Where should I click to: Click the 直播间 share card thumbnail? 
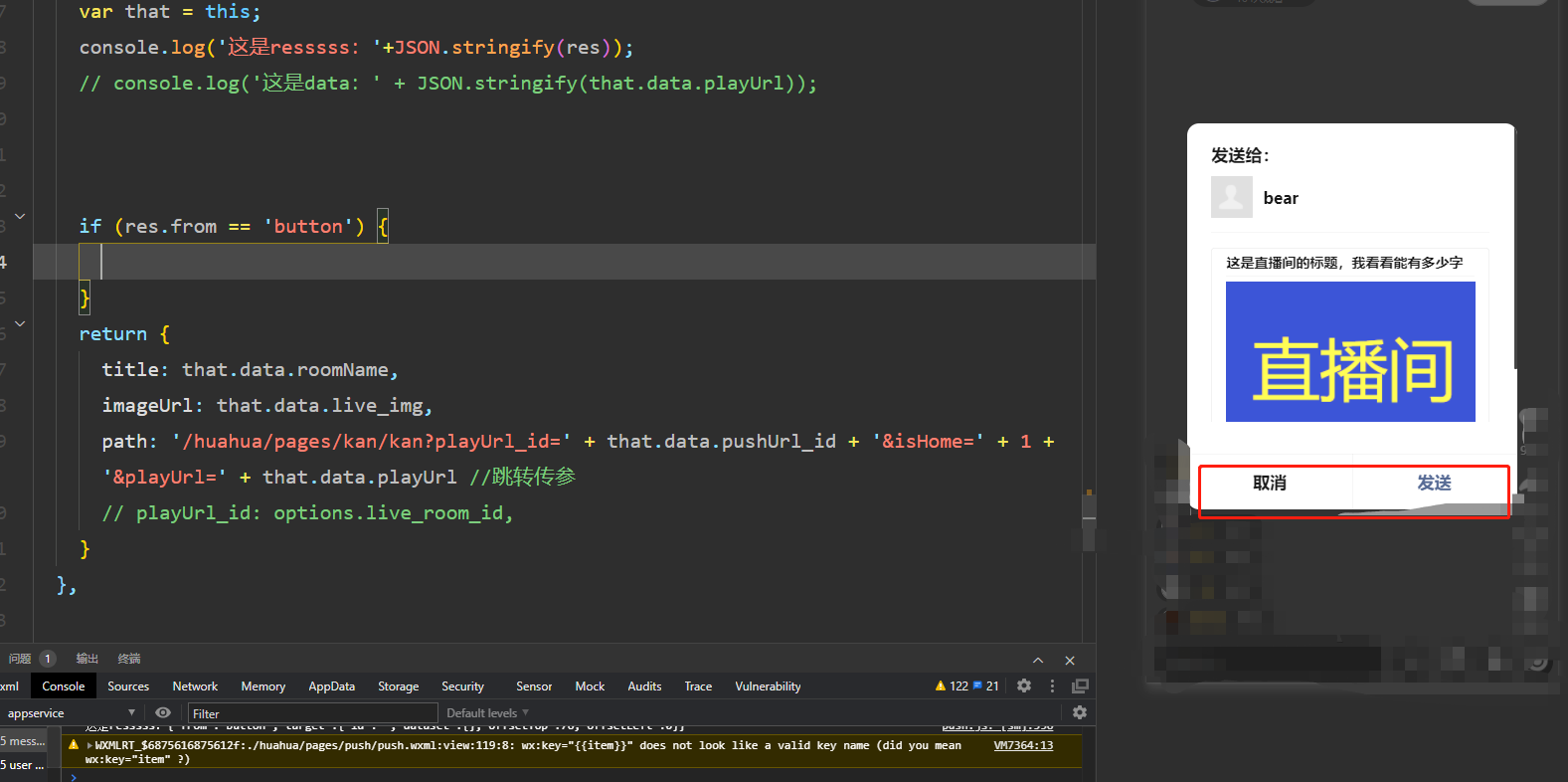(1350, 351)
